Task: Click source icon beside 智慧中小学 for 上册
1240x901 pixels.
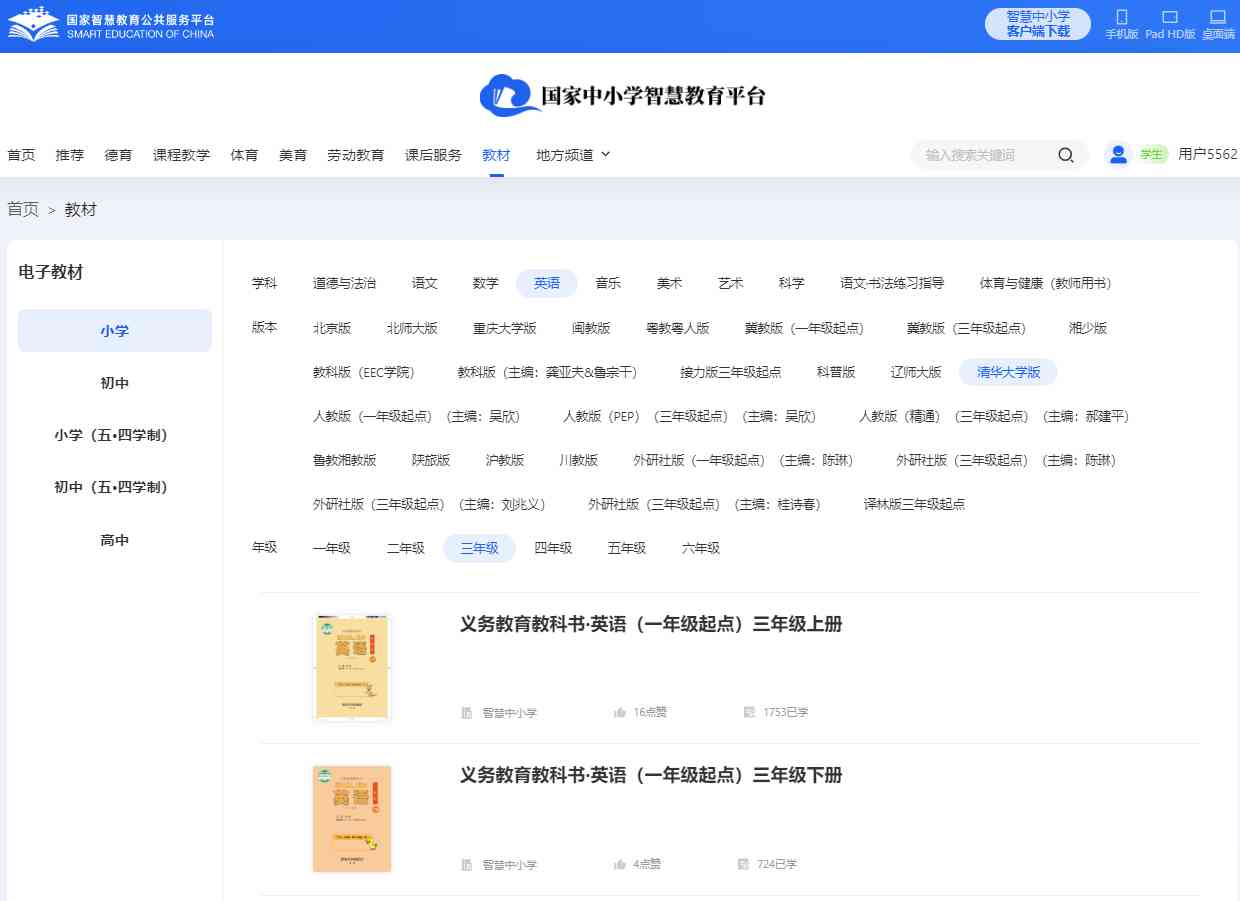Action: point(467,713)
